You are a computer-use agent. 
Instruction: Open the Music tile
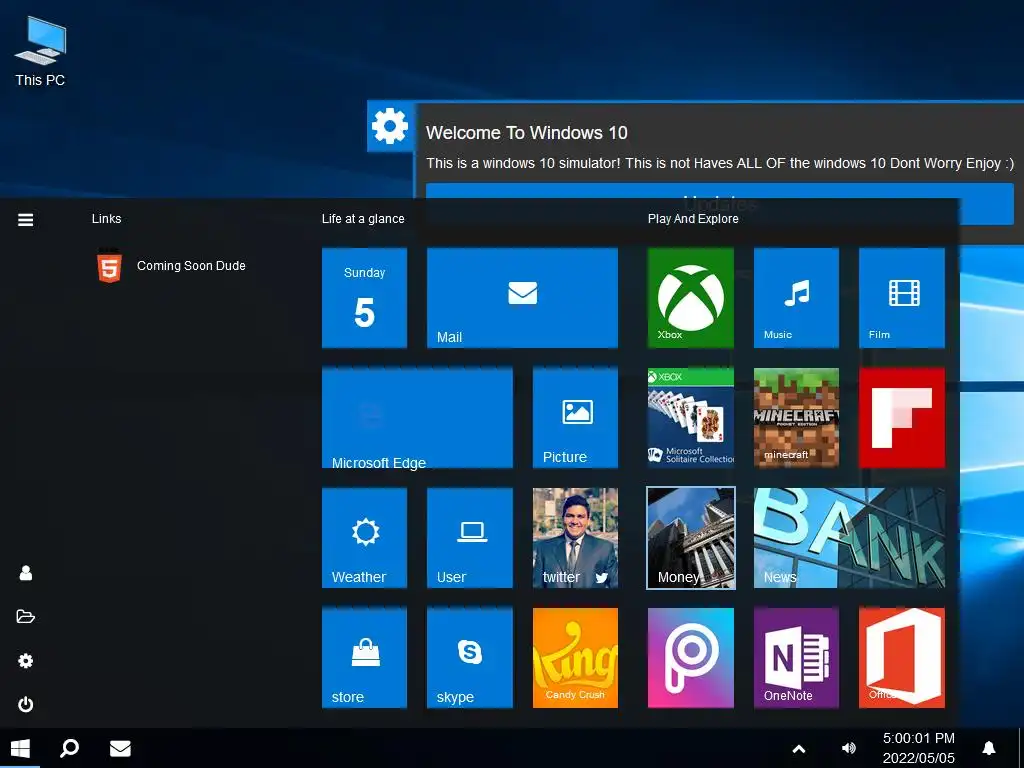pos(796,298)
